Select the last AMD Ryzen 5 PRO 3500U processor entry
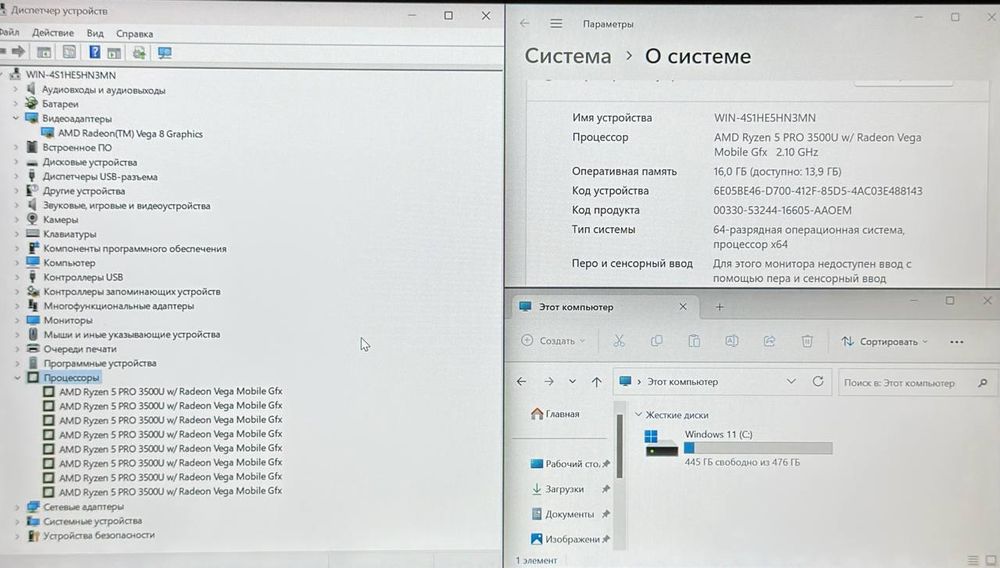This screenshot has width=1000, height=568. point(170,491)
